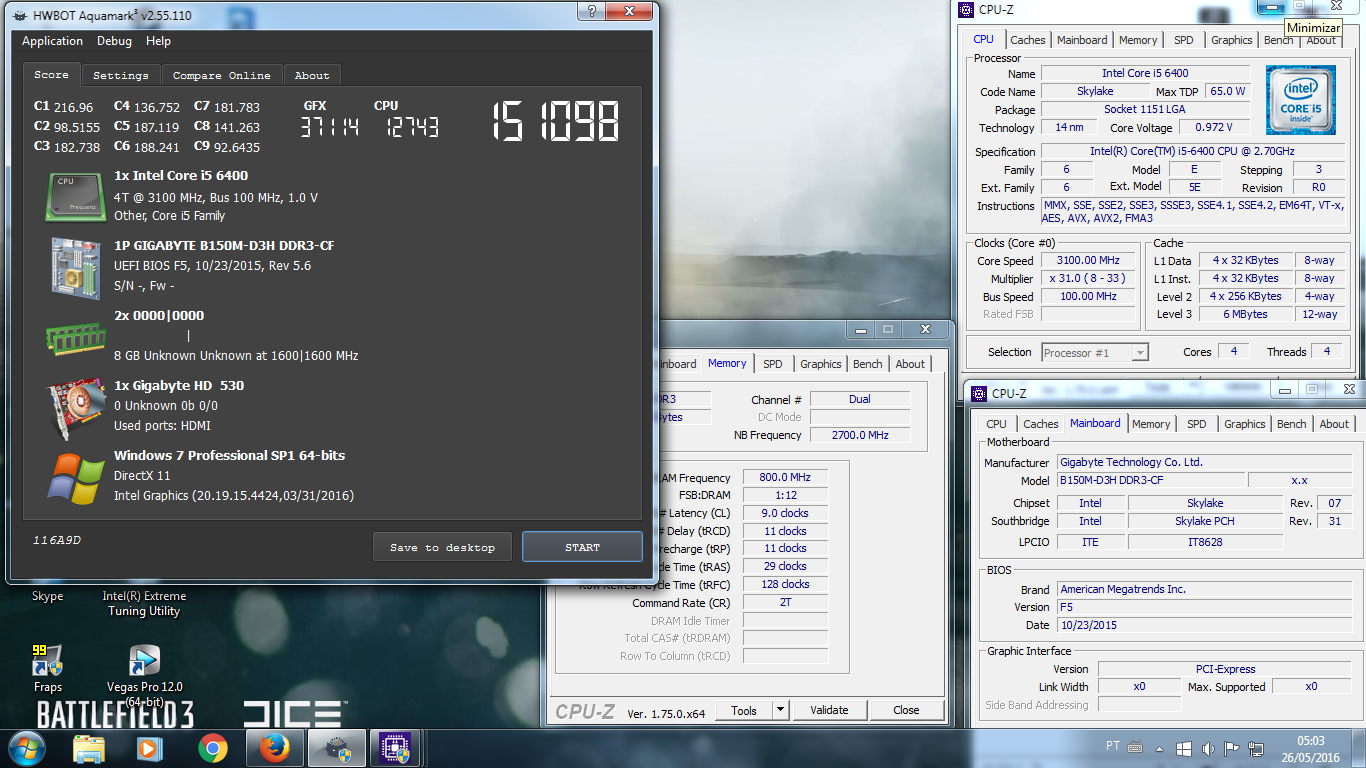This screenshot has height=768, width=1366.
Task: Open Intel Extreme Tuning Utility desktop shortcut
Action: coord(144,603)
